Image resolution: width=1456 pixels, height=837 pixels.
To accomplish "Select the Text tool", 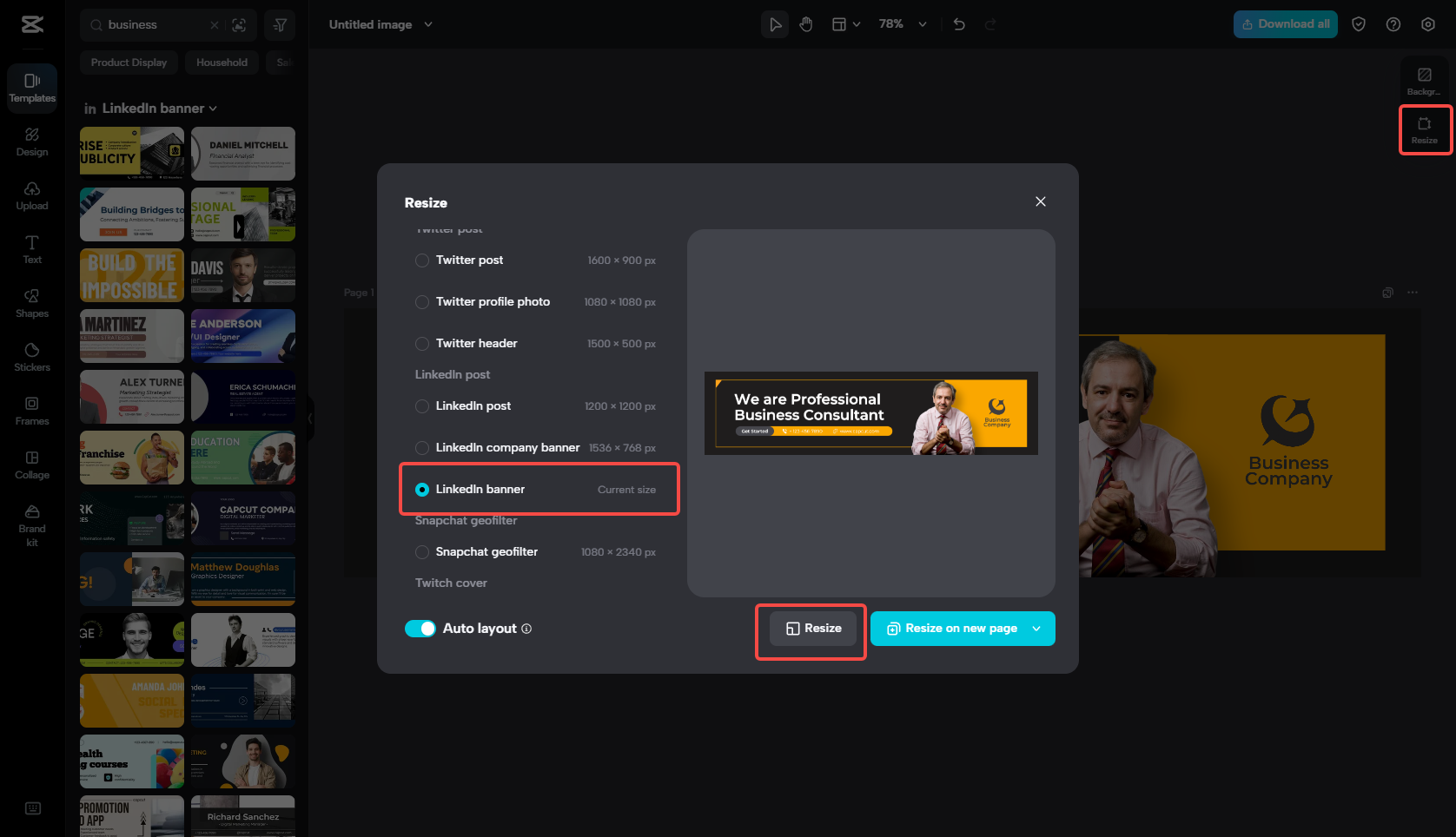I will click(x=31, y=250).
